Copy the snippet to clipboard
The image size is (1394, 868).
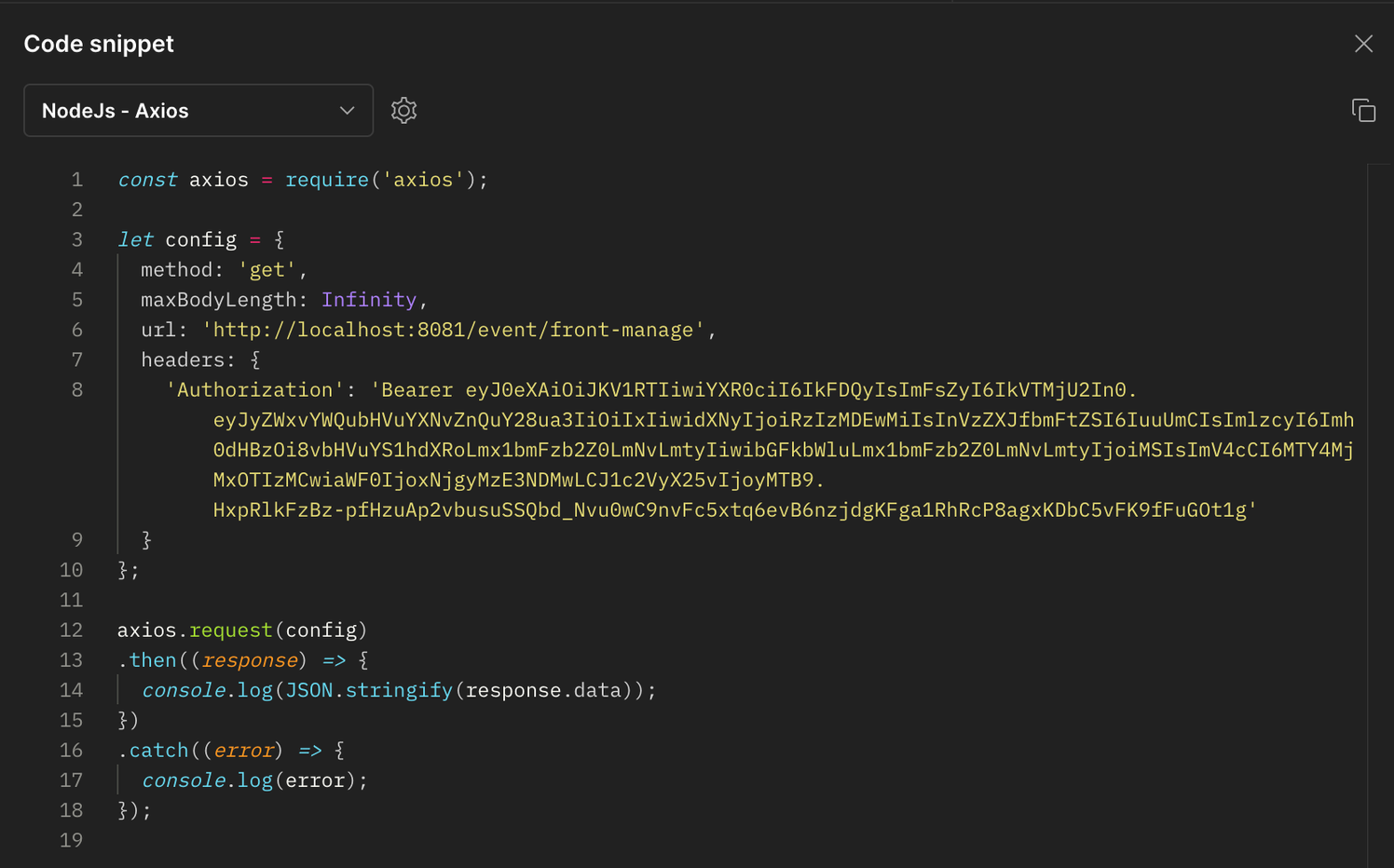tap(1363, 111)
